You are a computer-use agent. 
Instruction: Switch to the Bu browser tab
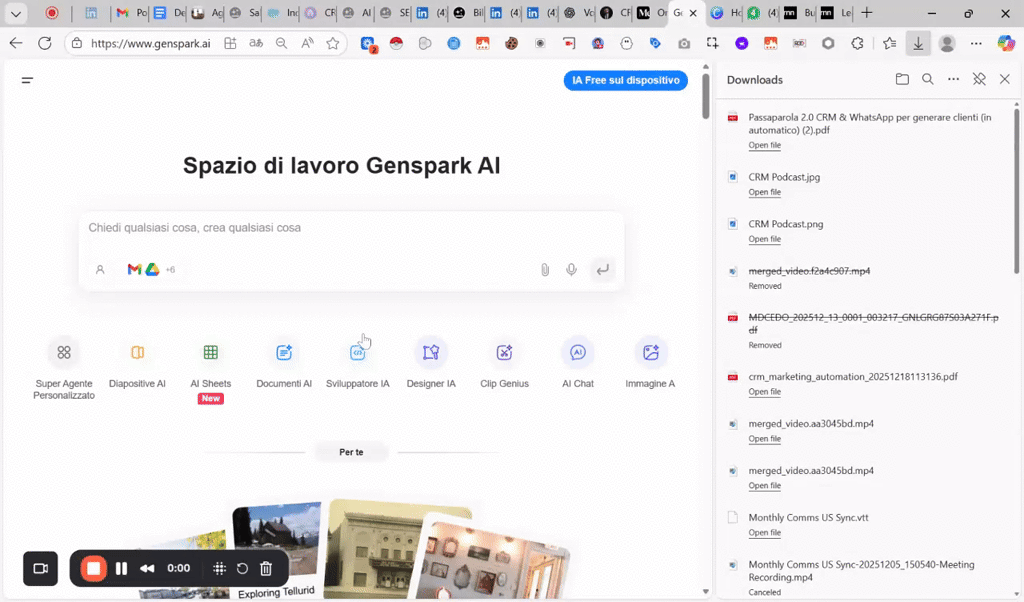coord(799,13)
